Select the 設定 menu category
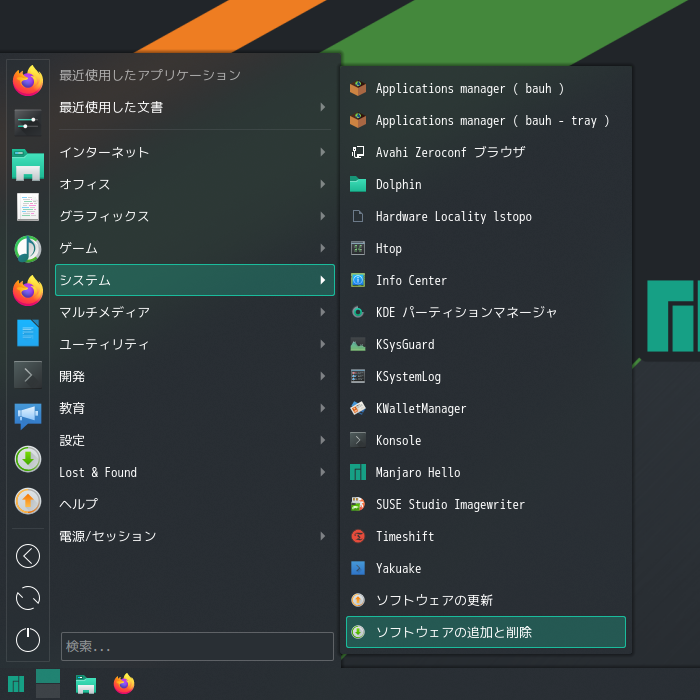Screen dimensions: 700x700 tap(195, 440)
